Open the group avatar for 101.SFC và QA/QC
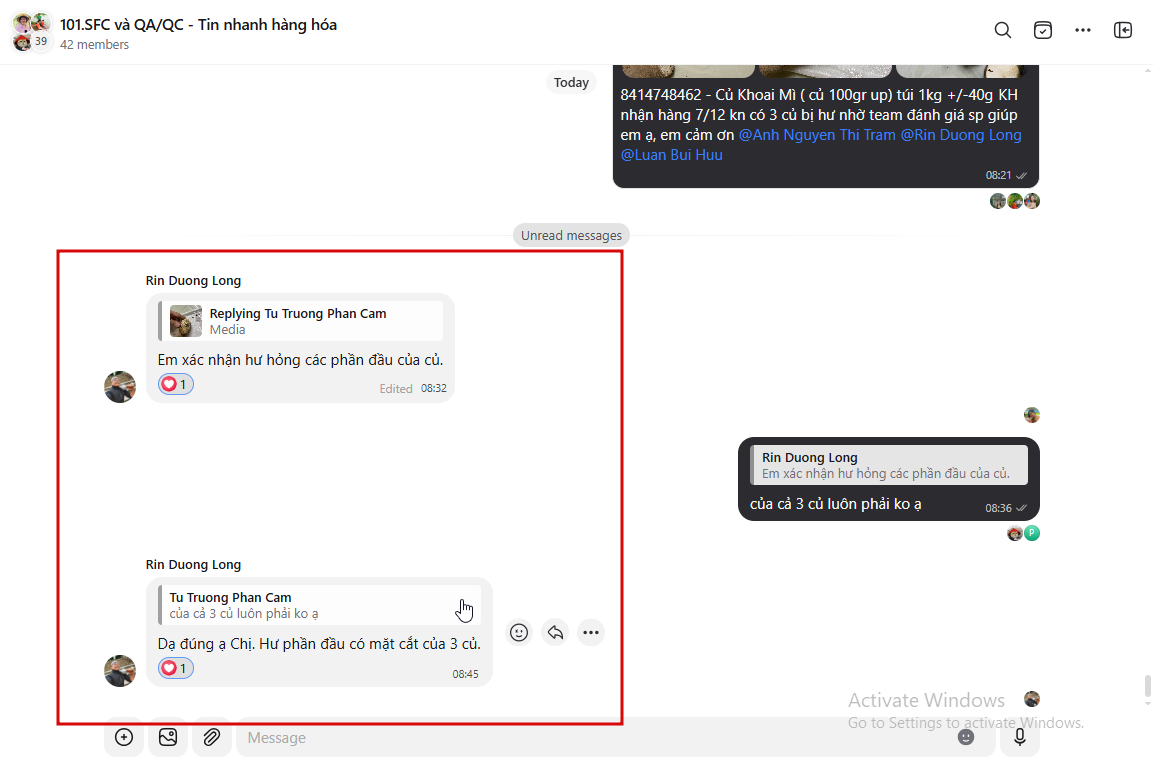 click(x=32, y=32)
